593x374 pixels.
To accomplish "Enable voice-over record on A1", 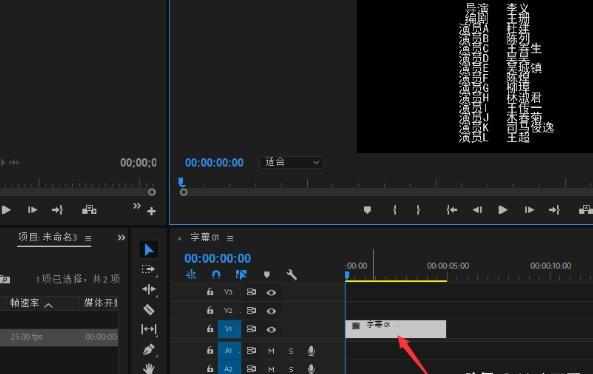I will pyautogui.click(x=311, y=351).
